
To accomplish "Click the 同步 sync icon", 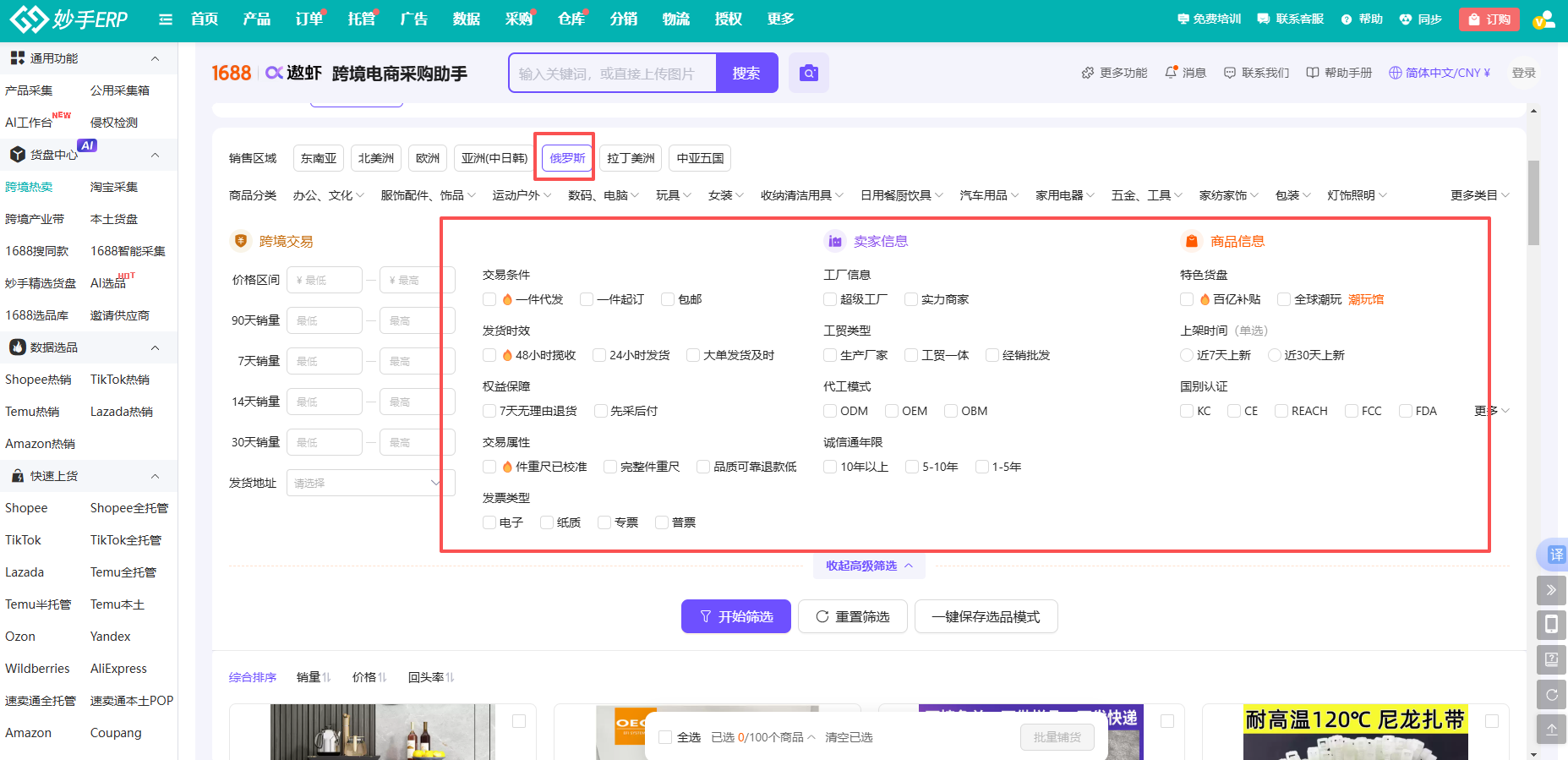I will click(1405, 19).
